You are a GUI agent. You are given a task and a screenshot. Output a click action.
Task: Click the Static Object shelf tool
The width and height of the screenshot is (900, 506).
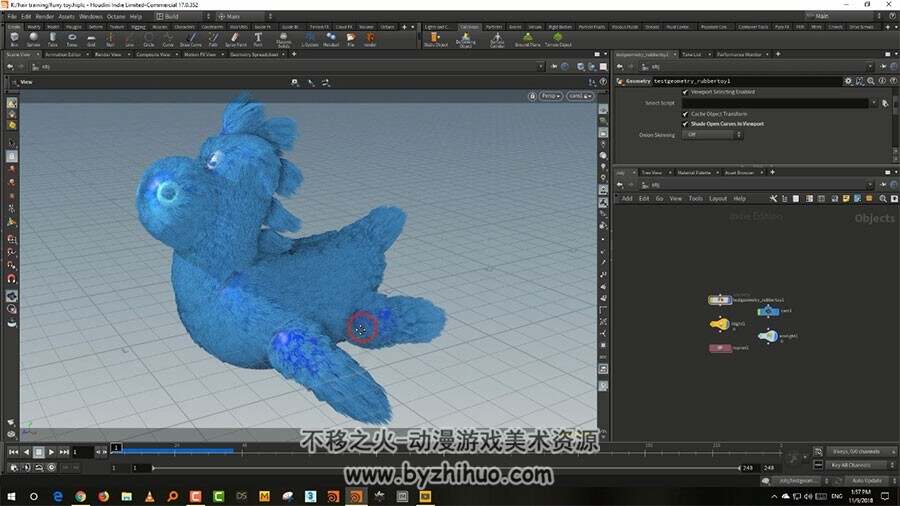point(436,39)
